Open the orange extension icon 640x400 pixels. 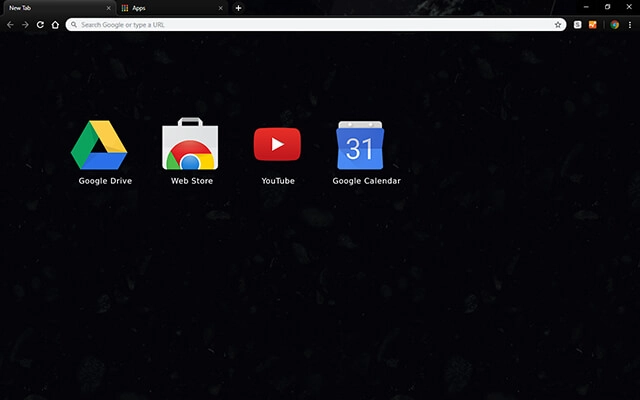point(593,25)
